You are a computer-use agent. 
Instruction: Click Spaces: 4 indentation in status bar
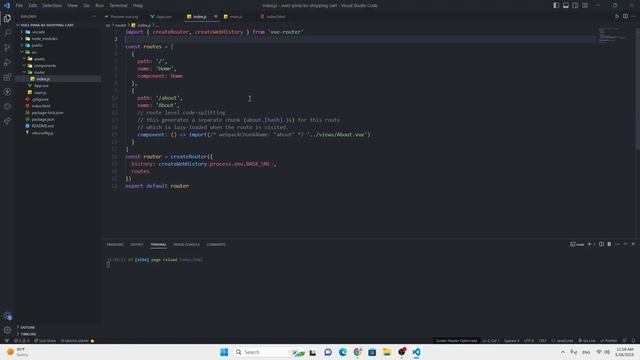click(x=511, y=340)
